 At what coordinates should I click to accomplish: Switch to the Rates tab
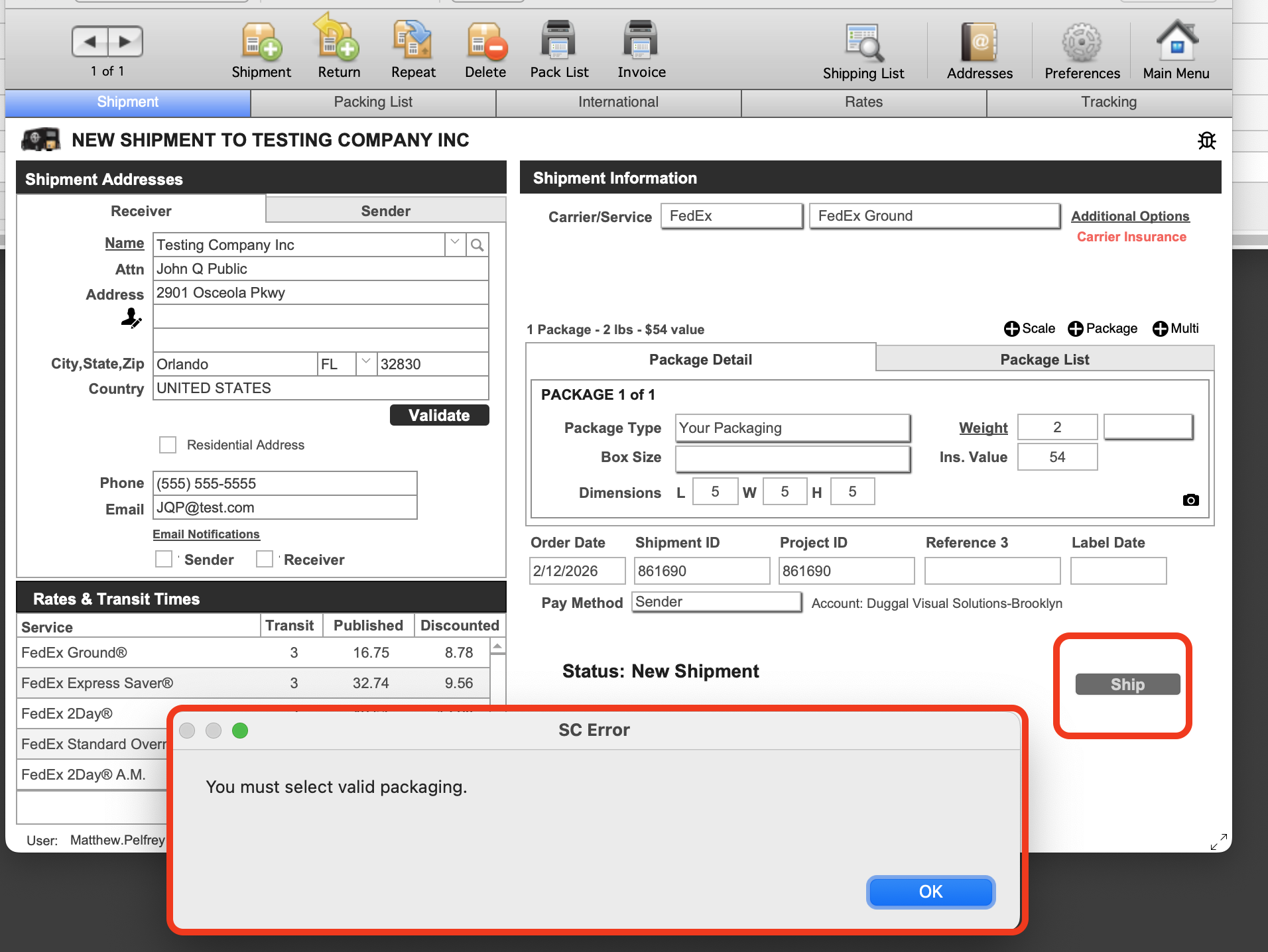[863, 102]
